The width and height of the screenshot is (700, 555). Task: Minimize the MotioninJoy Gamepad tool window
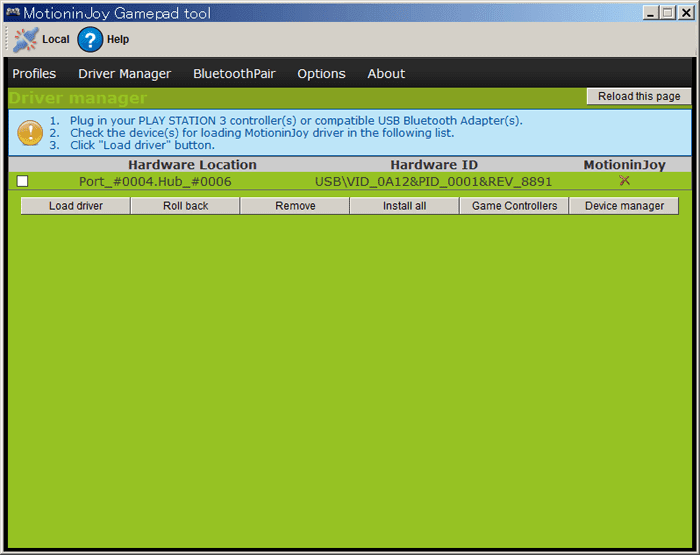click(651, 13)
